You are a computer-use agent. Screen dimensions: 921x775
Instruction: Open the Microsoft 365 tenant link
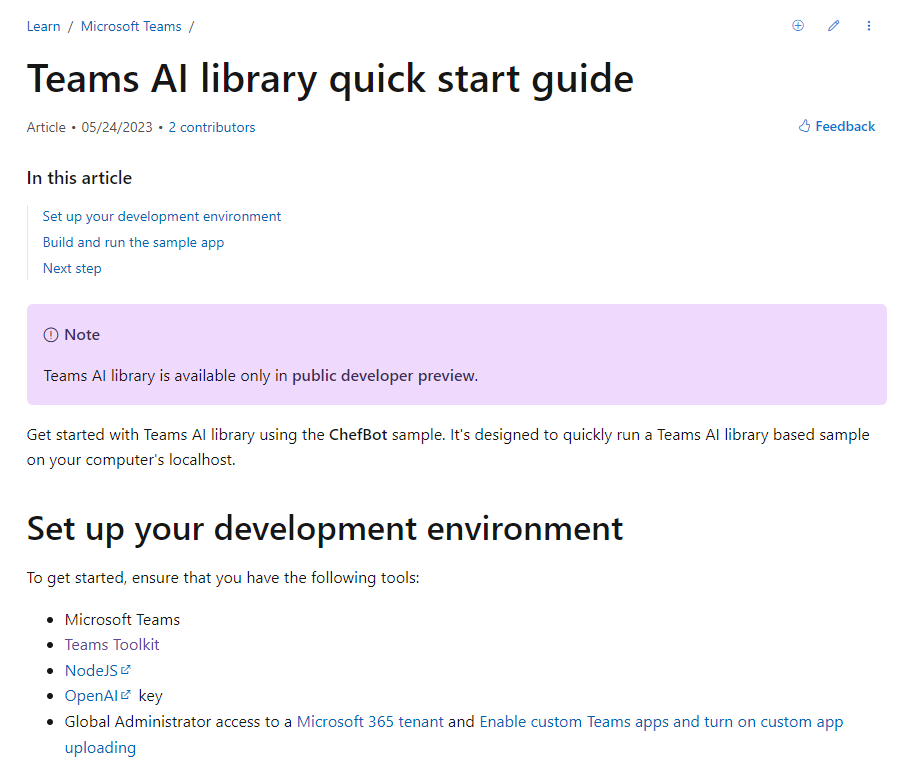(370, 722)
